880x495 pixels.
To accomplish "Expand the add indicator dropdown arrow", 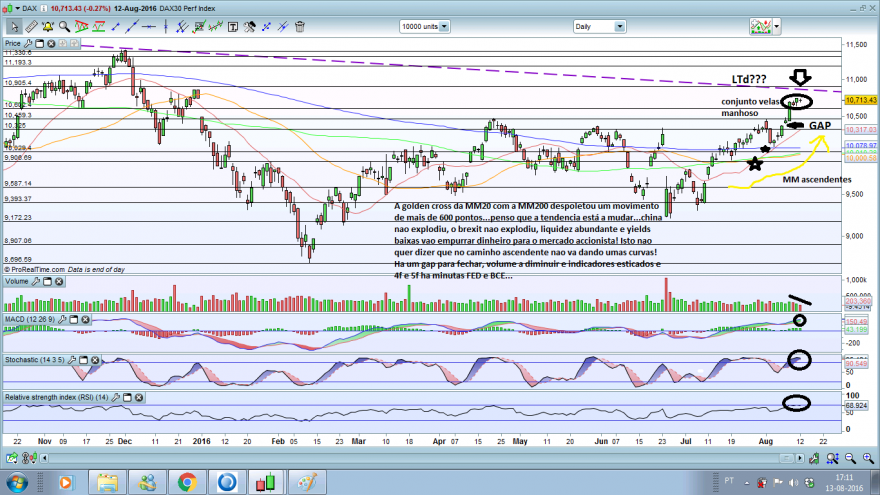I will (777, 26).
